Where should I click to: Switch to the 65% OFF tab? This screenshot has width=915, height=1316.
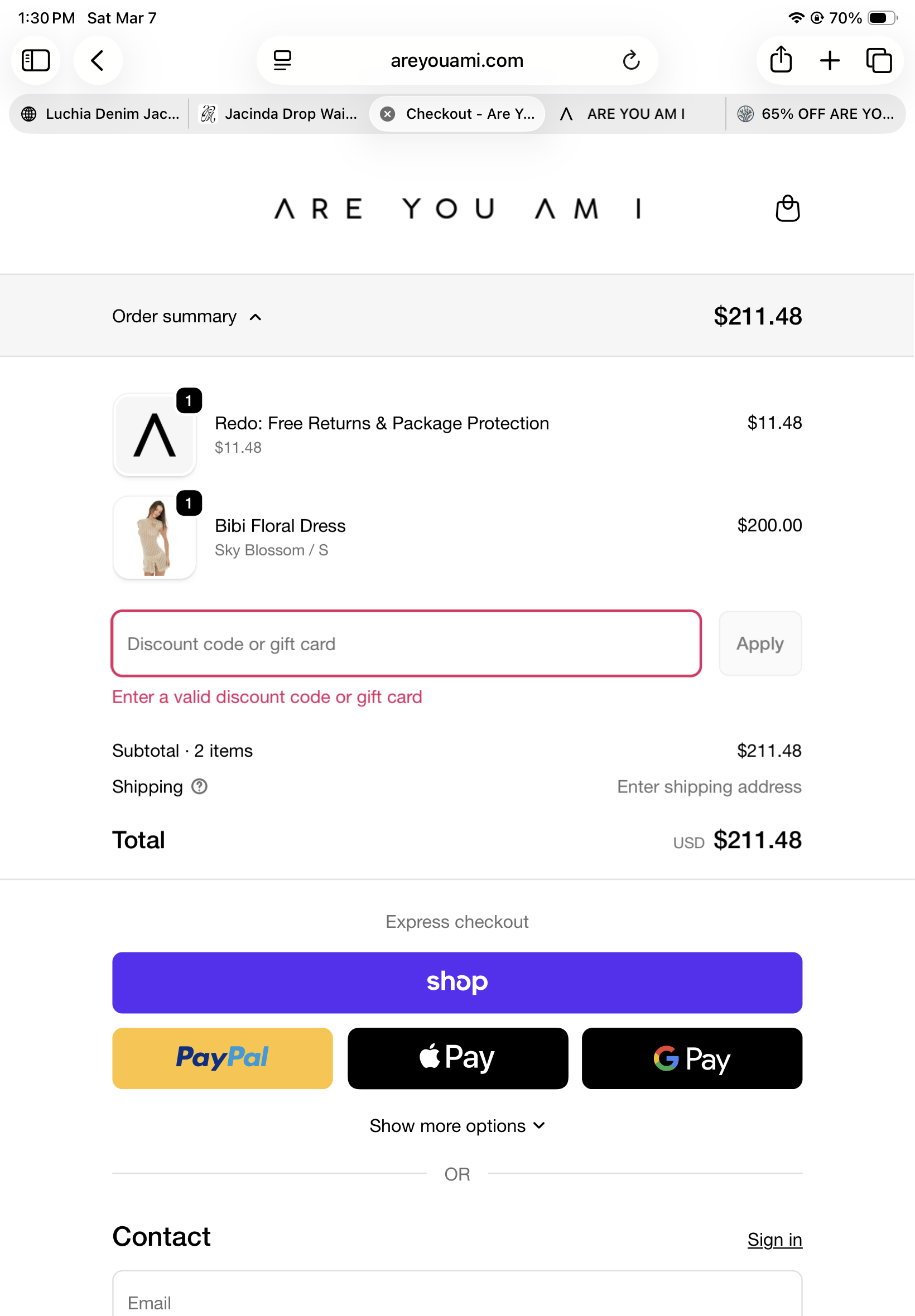click(815, 114)
